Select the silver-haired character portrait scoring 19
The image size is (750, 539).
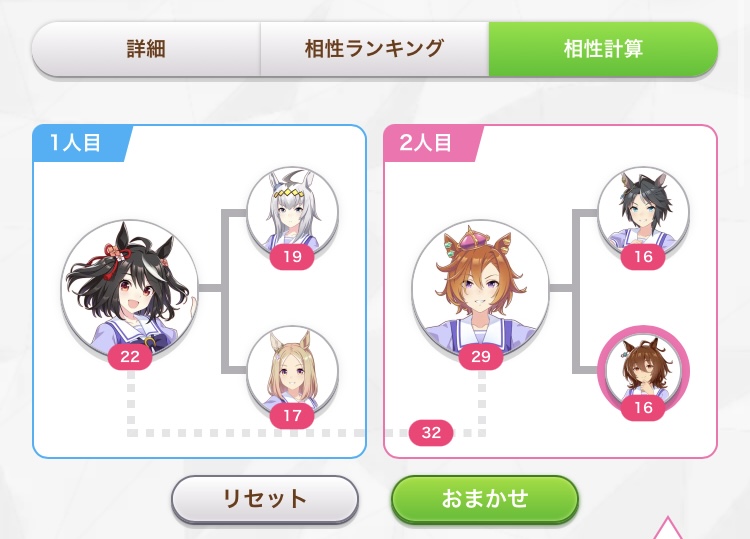pos(292,212)
